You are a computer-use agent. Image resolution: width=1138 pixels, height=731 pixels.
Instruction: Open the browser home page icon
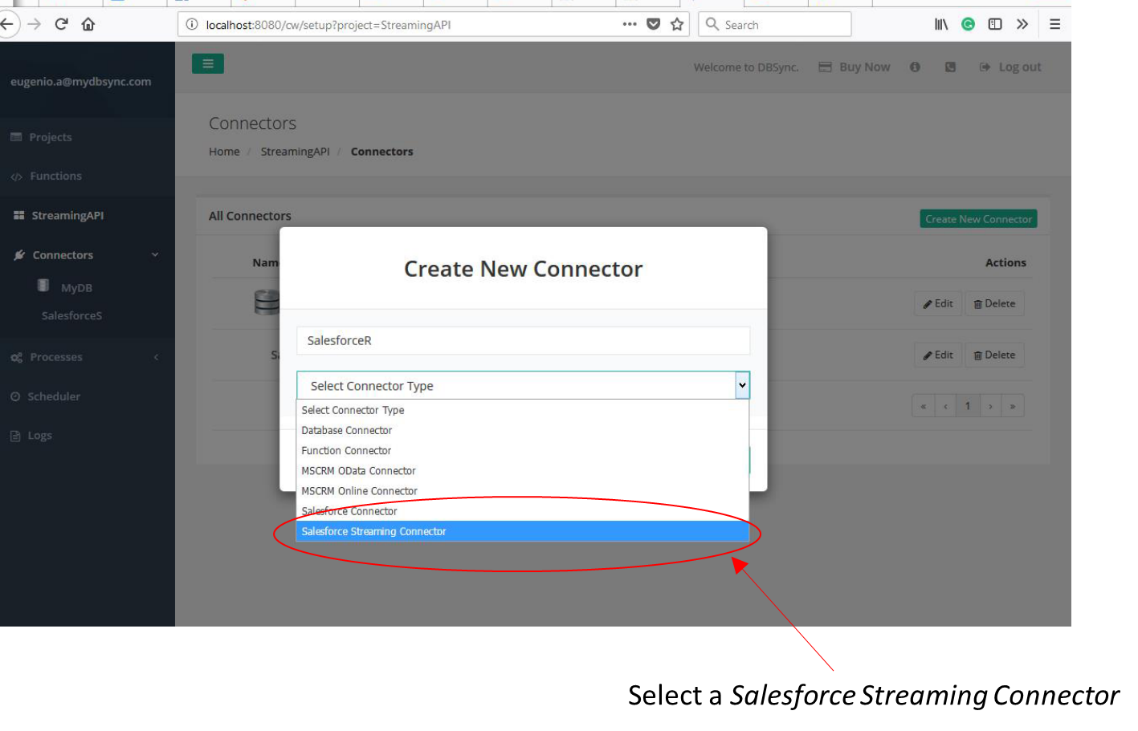pos(88,24)
